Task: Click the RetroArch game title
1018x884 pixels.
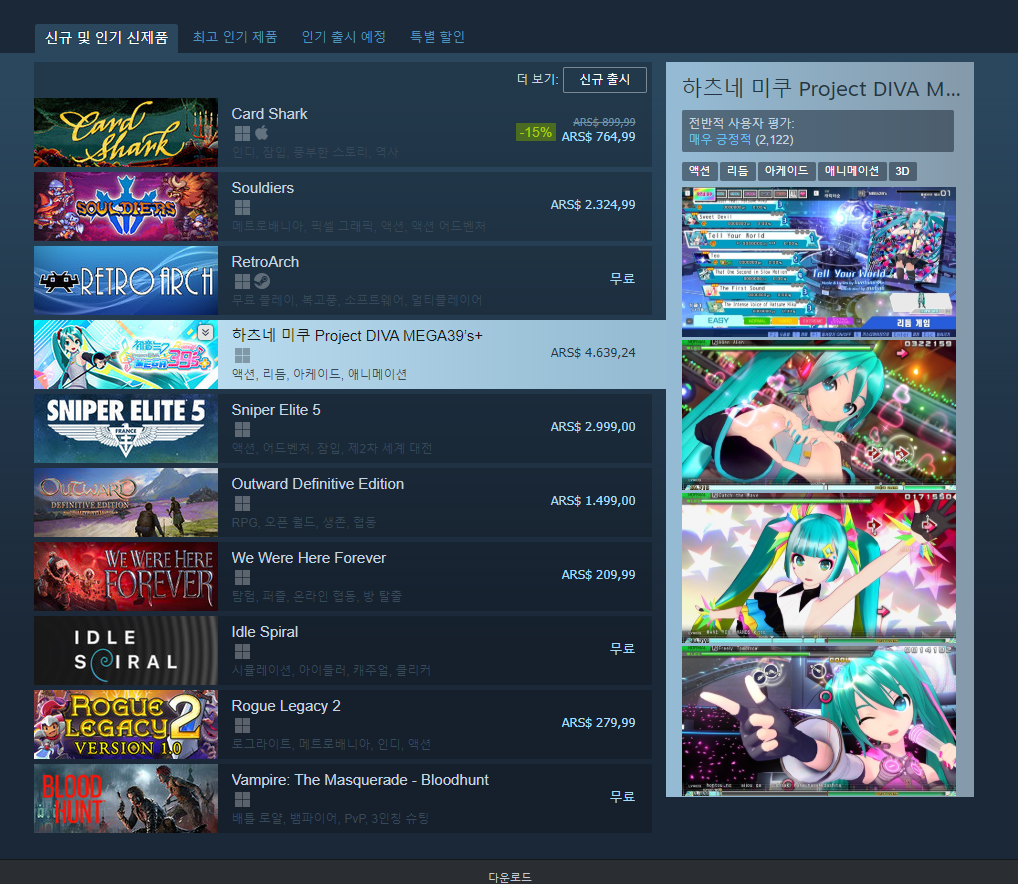Action: [266, 262]
